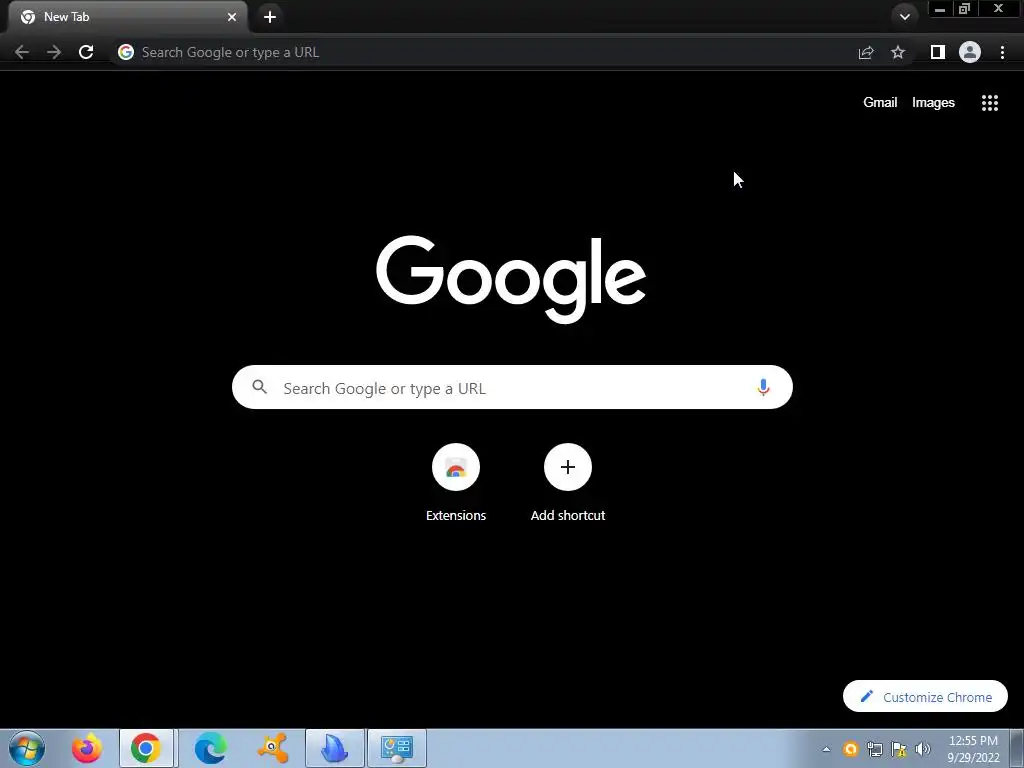Open the volume speaker icon
This screenshot has width=1024, height=768.
[923, 749]
